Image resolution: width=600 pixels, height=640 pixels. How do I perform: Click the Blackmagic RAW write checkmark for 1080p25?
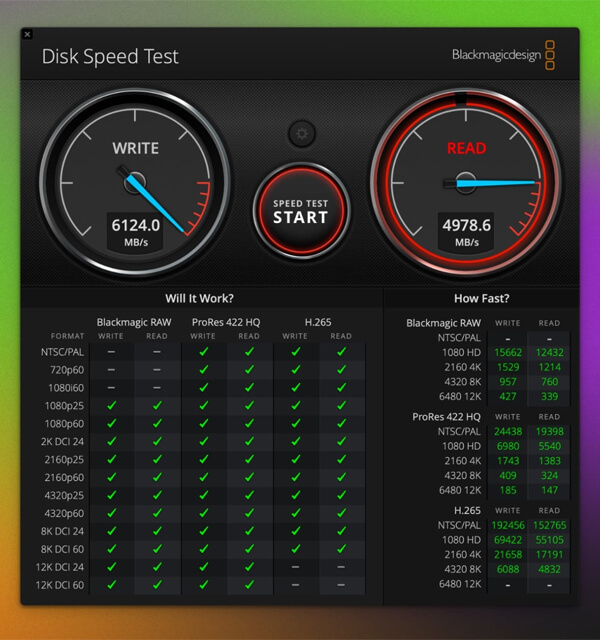(x=111, y=406)
